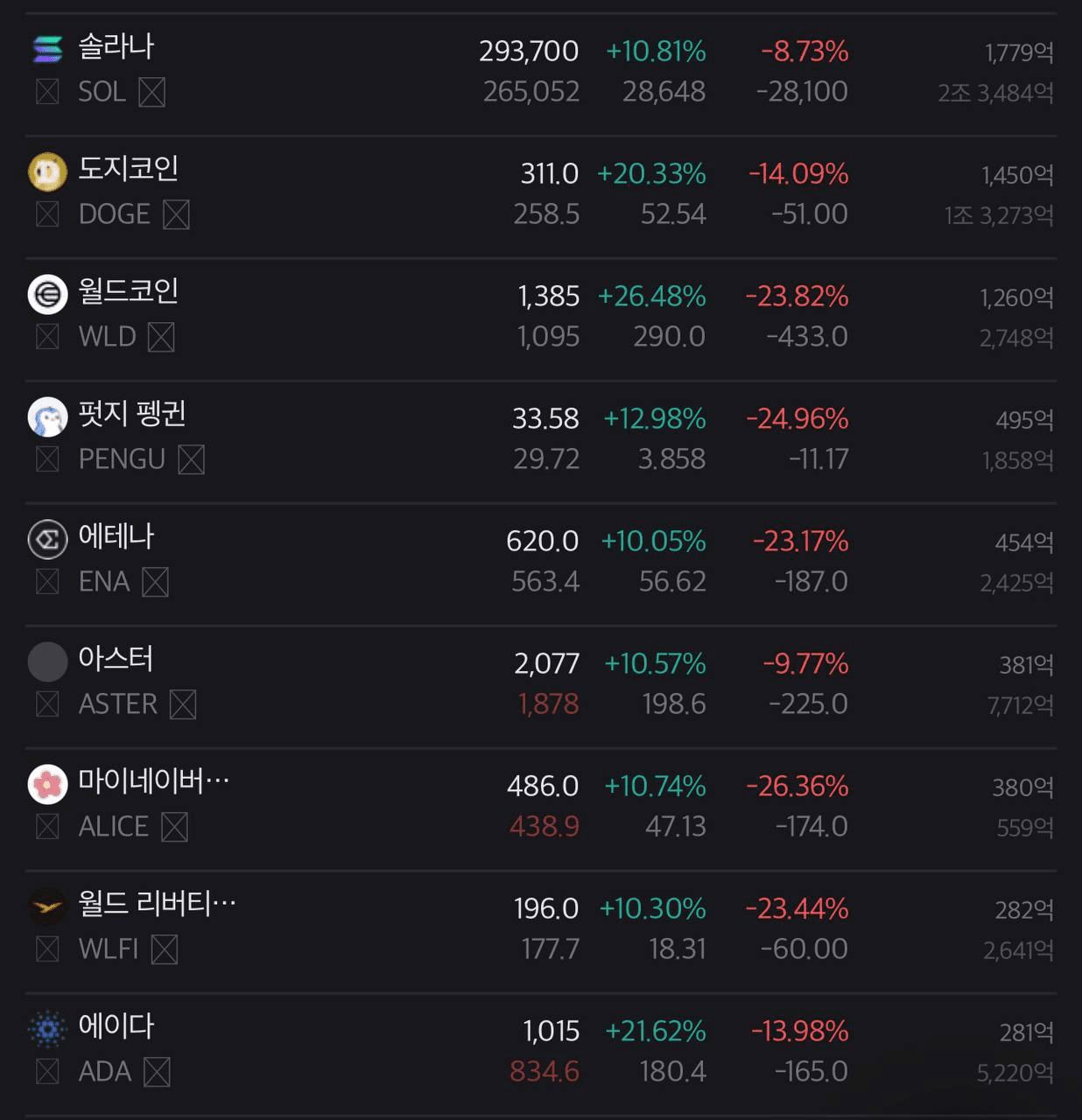Click the 마이네이버 truncated coin name

pos(153,781)
